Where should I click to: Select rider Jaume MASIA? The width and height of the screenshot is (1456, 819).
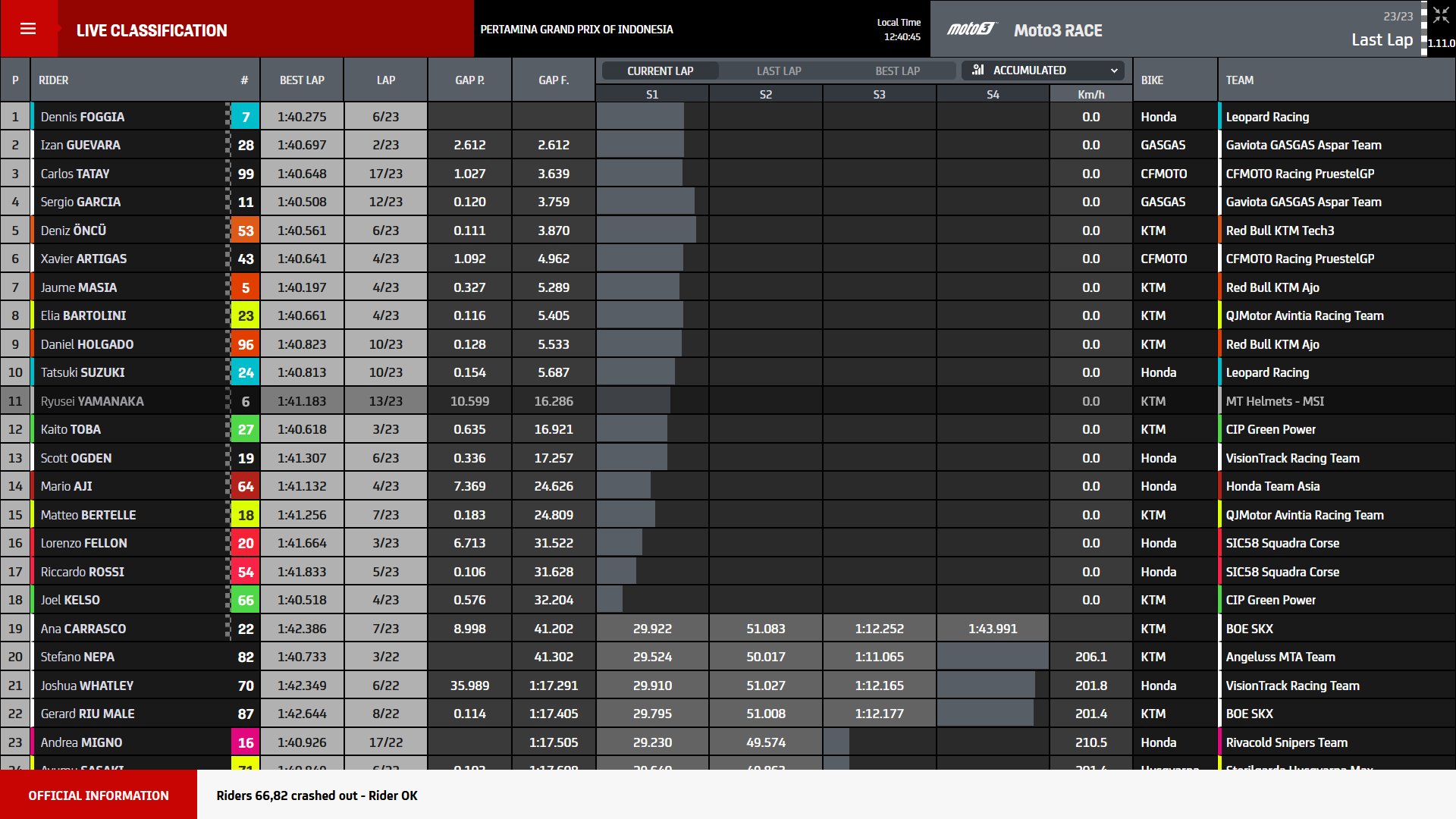tap(79, 287)
